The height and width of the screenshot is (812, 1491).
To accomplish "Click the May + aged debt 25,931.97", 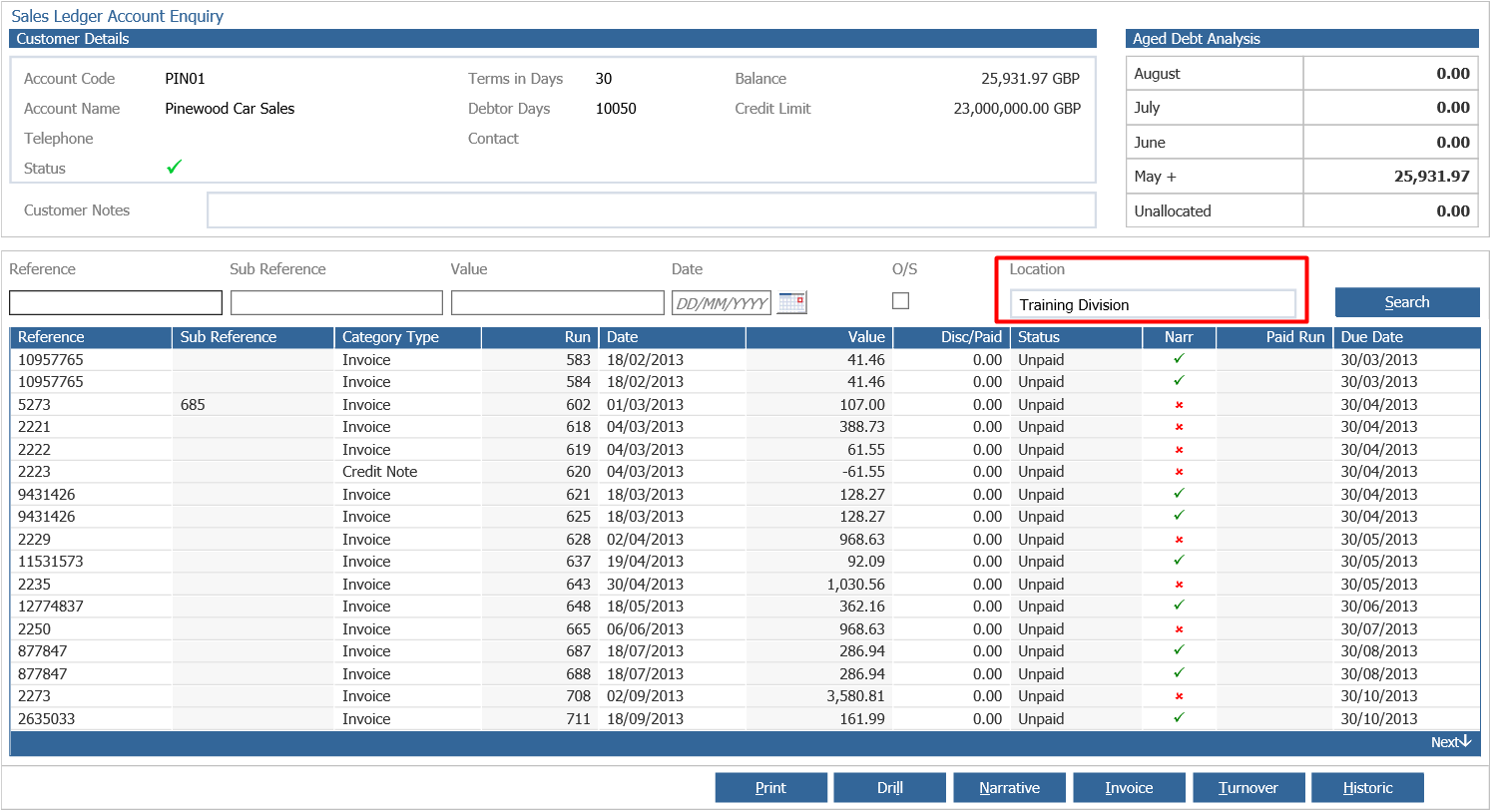I will (1431, 177).
